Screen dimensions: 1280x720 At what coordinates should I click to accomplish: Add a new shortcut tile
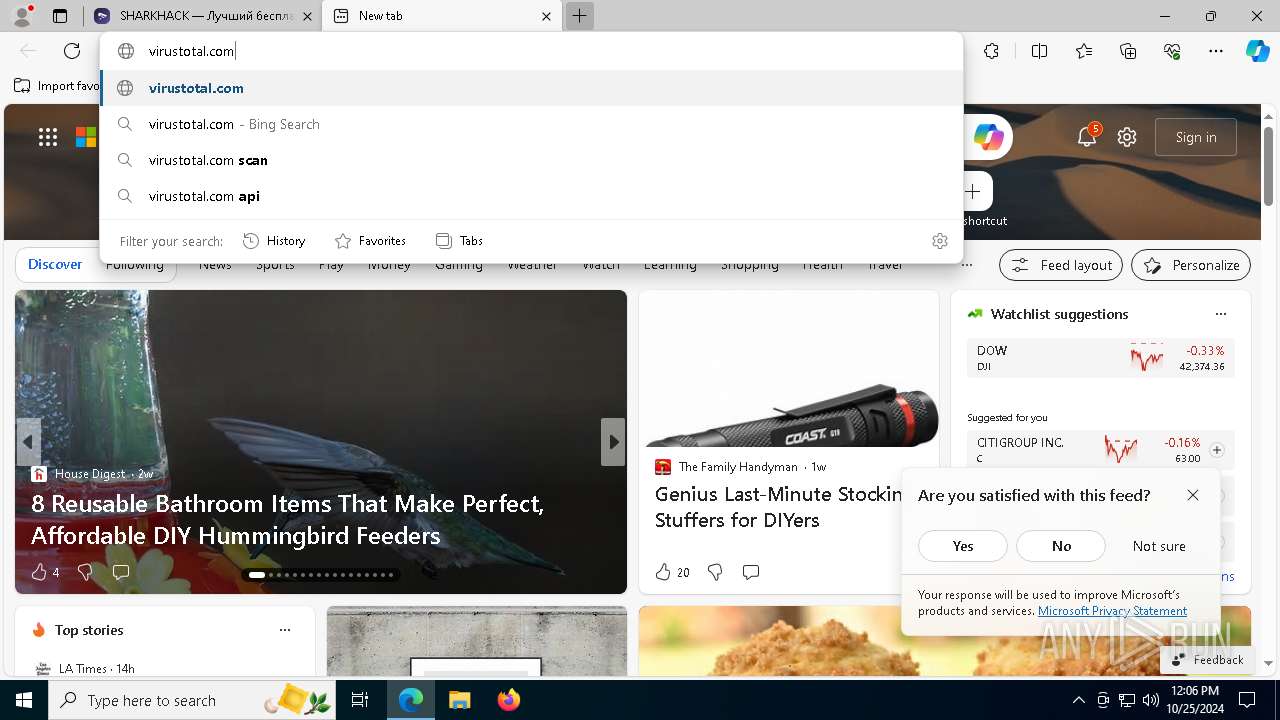coord(972,191)
